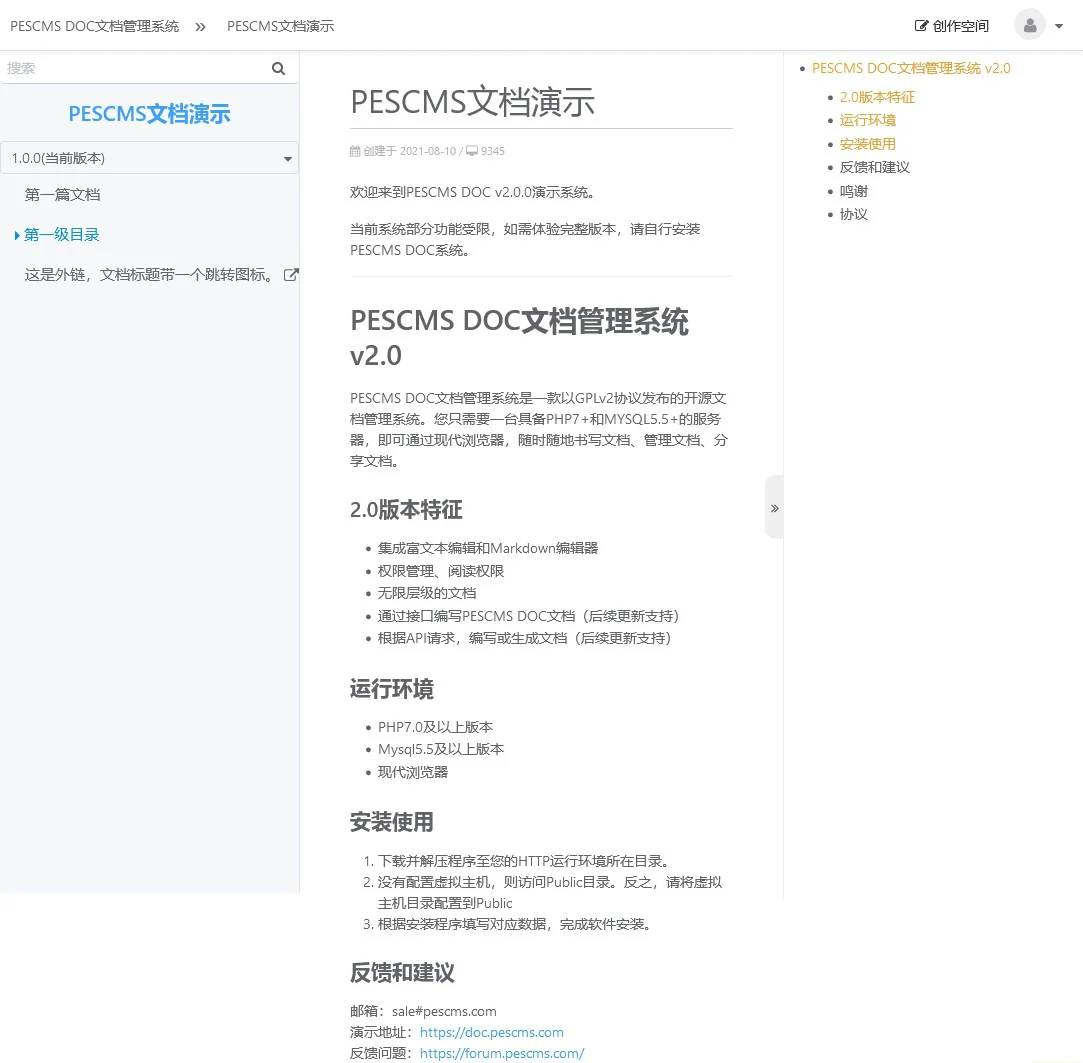The height and width of the screenshot is (1063, 1083).
Task: Click the search magnifier icon
Action: tap(278, 68)
